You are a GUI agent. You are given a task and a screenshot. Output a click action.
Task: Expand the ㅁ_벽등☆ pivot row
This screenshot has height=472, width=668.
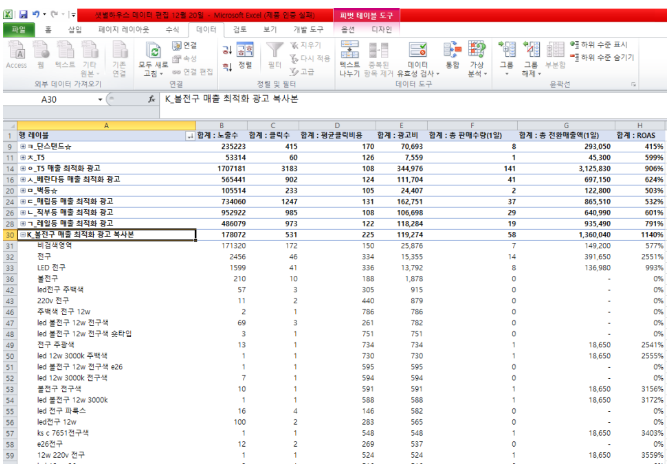click(23, 191)
